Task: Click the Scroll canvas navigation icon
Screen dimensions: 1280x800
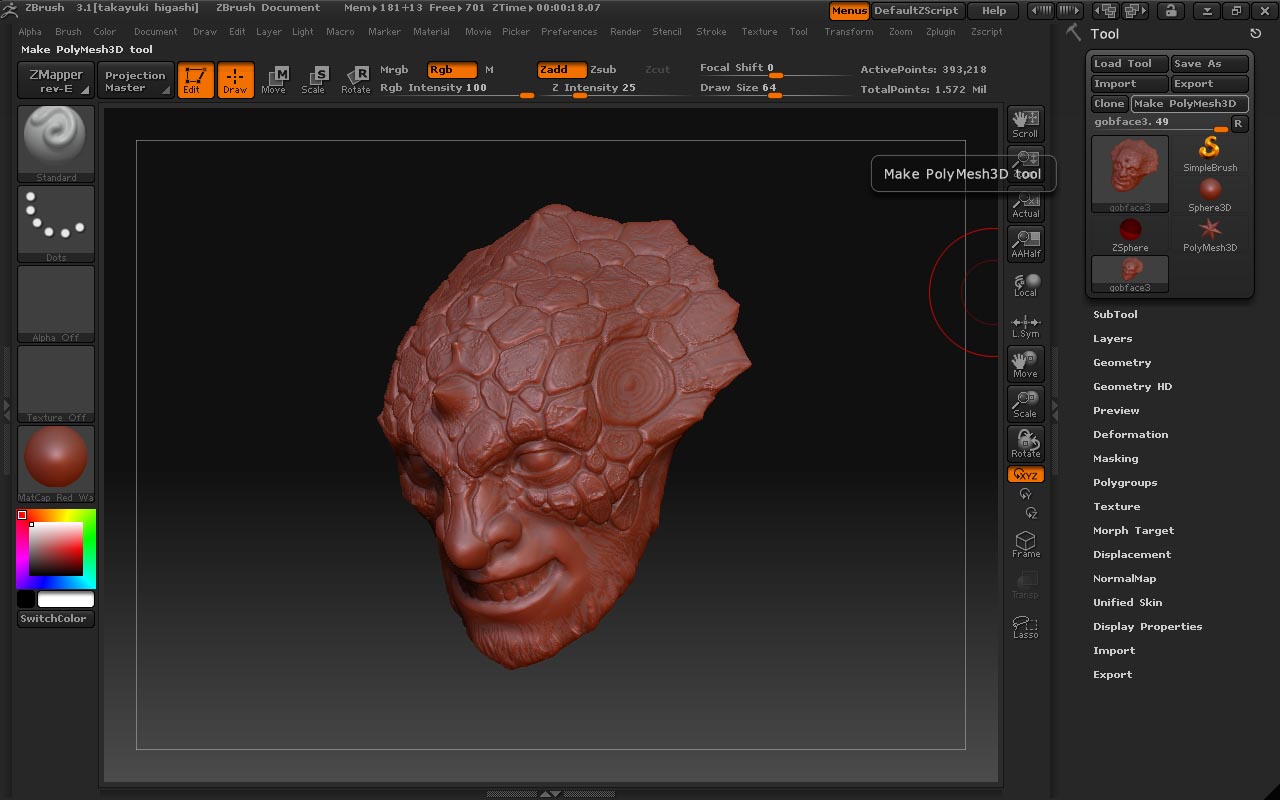Action: point(1025,124)
